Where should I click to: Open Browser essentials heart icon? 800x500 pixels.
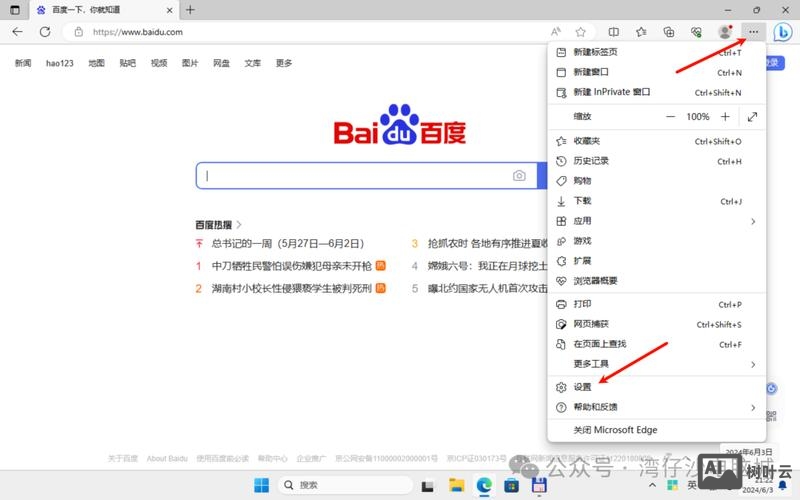coord(696,32)
